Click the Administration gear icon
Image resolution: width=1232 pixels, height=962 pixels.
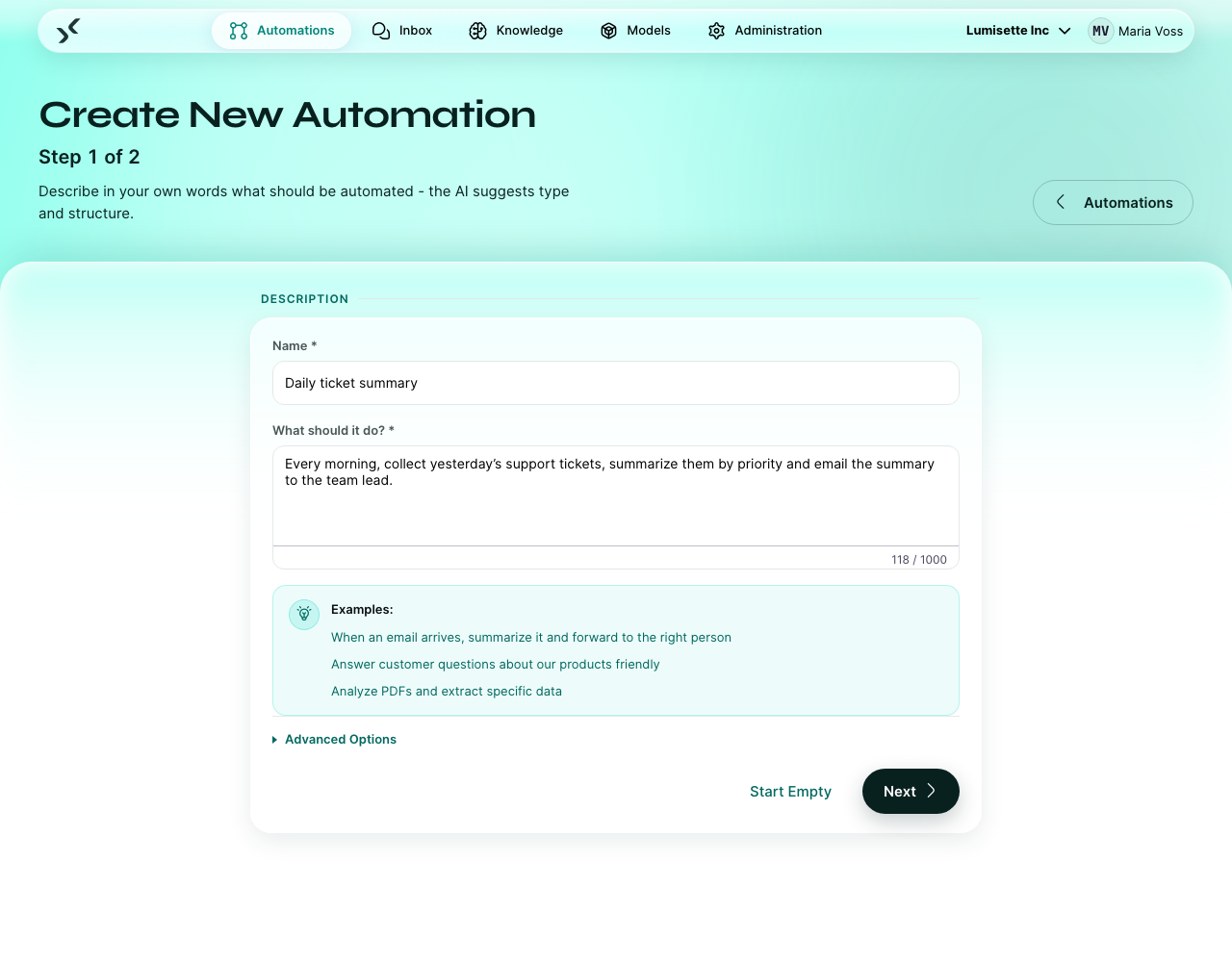[x=716, y=31]
